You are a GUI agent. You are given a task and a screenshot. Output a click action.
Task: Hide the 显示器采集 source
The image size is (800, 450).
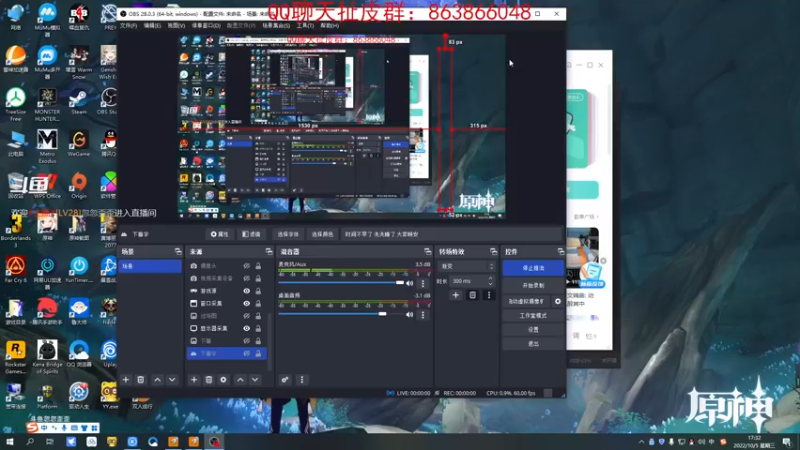click(246, 328)
